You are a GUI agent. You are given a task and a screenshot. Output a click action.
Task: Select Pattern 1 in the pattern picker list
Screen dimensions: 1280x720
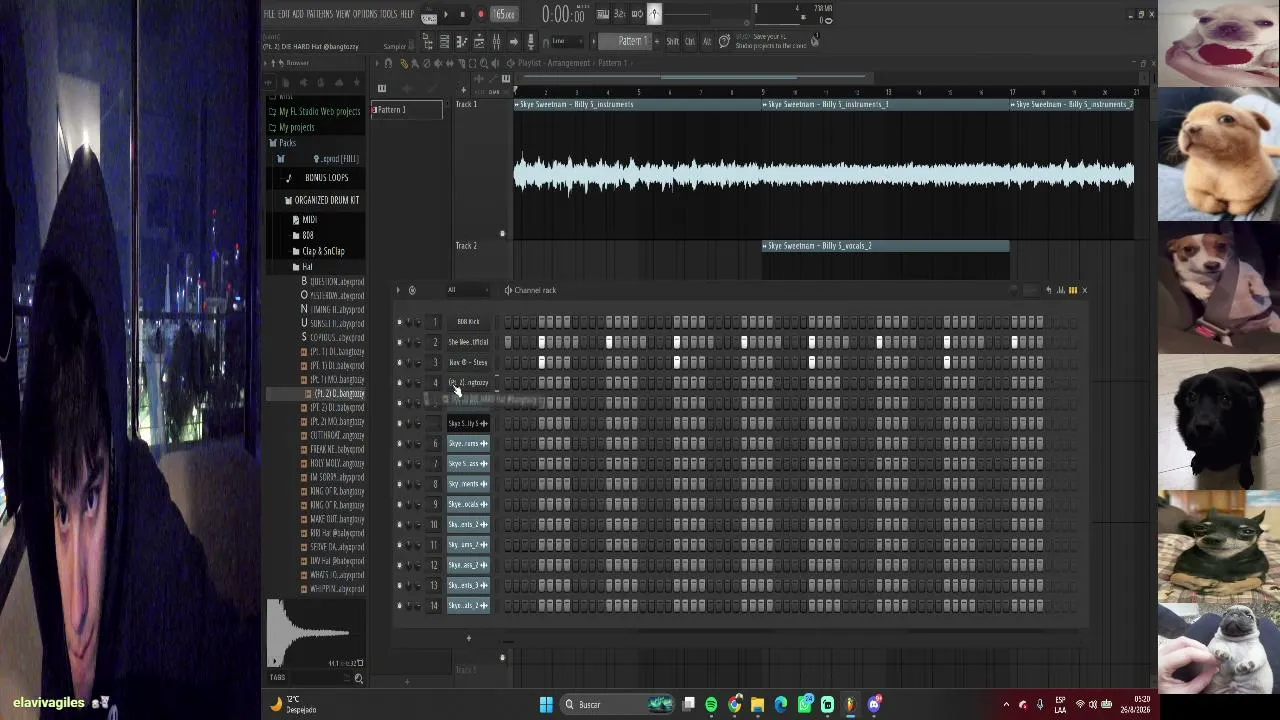click(407, 110)
